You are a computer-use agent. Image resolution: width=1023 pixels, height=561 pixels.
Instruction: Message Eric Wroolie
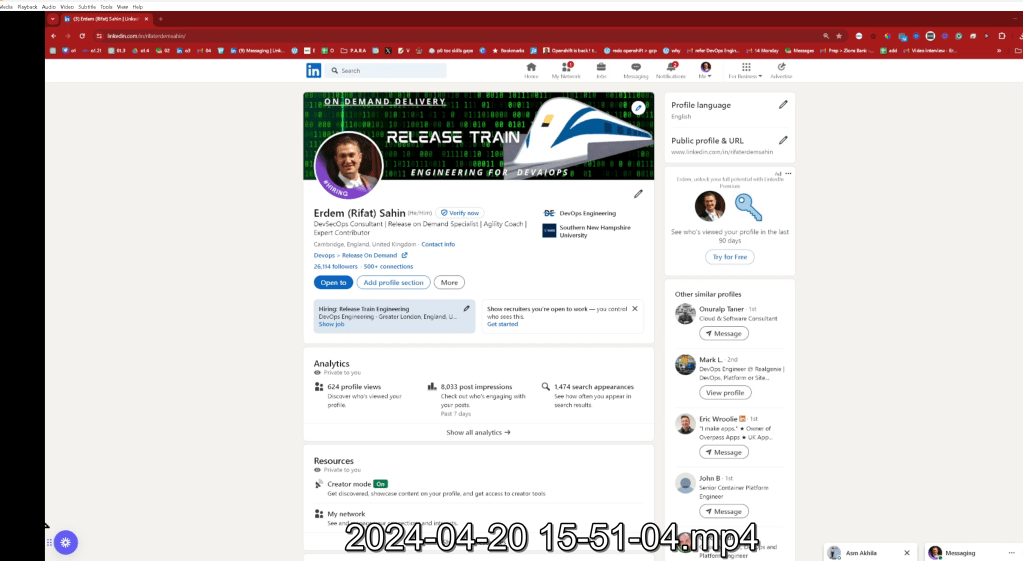[724, 452]
